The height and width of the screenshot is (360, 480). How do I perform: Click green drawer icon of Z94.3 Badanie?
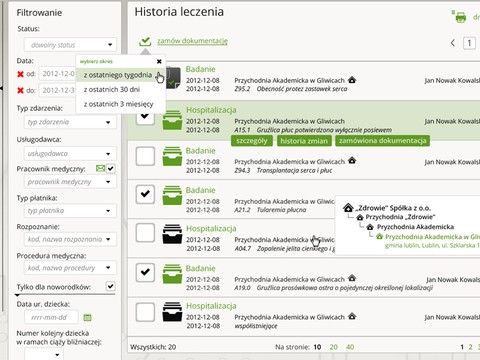point(172,156)
